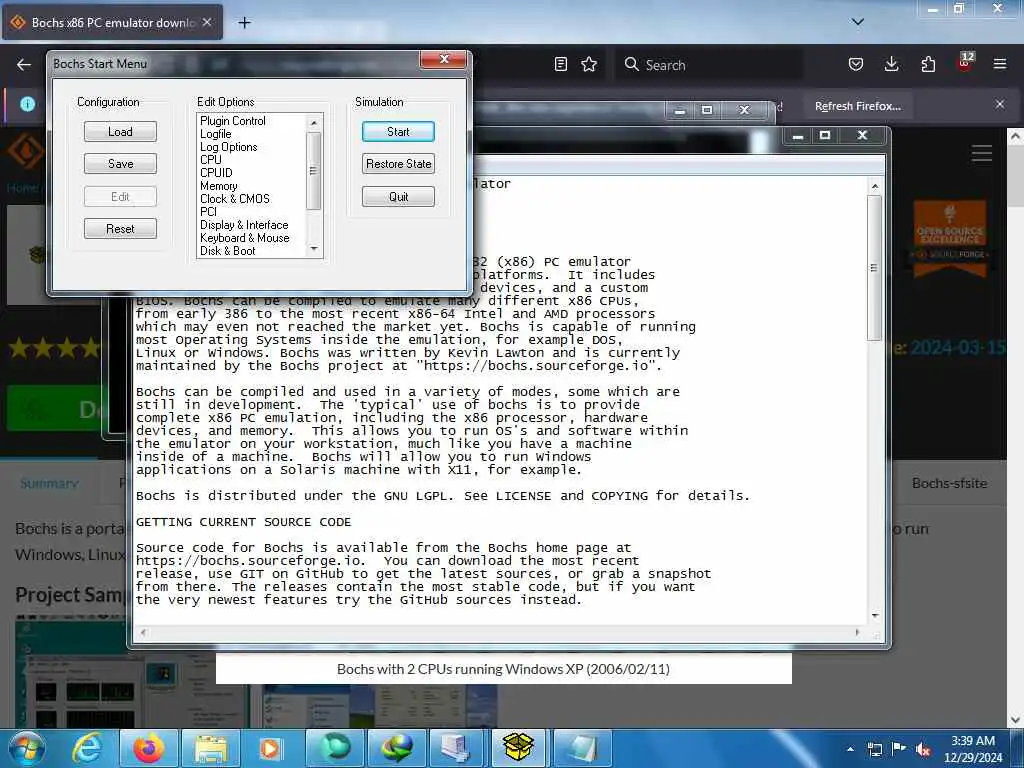Viewport: 1024px width, 768px height.
Task: Select Clock & CMOS option
Action: pos(234,199)
